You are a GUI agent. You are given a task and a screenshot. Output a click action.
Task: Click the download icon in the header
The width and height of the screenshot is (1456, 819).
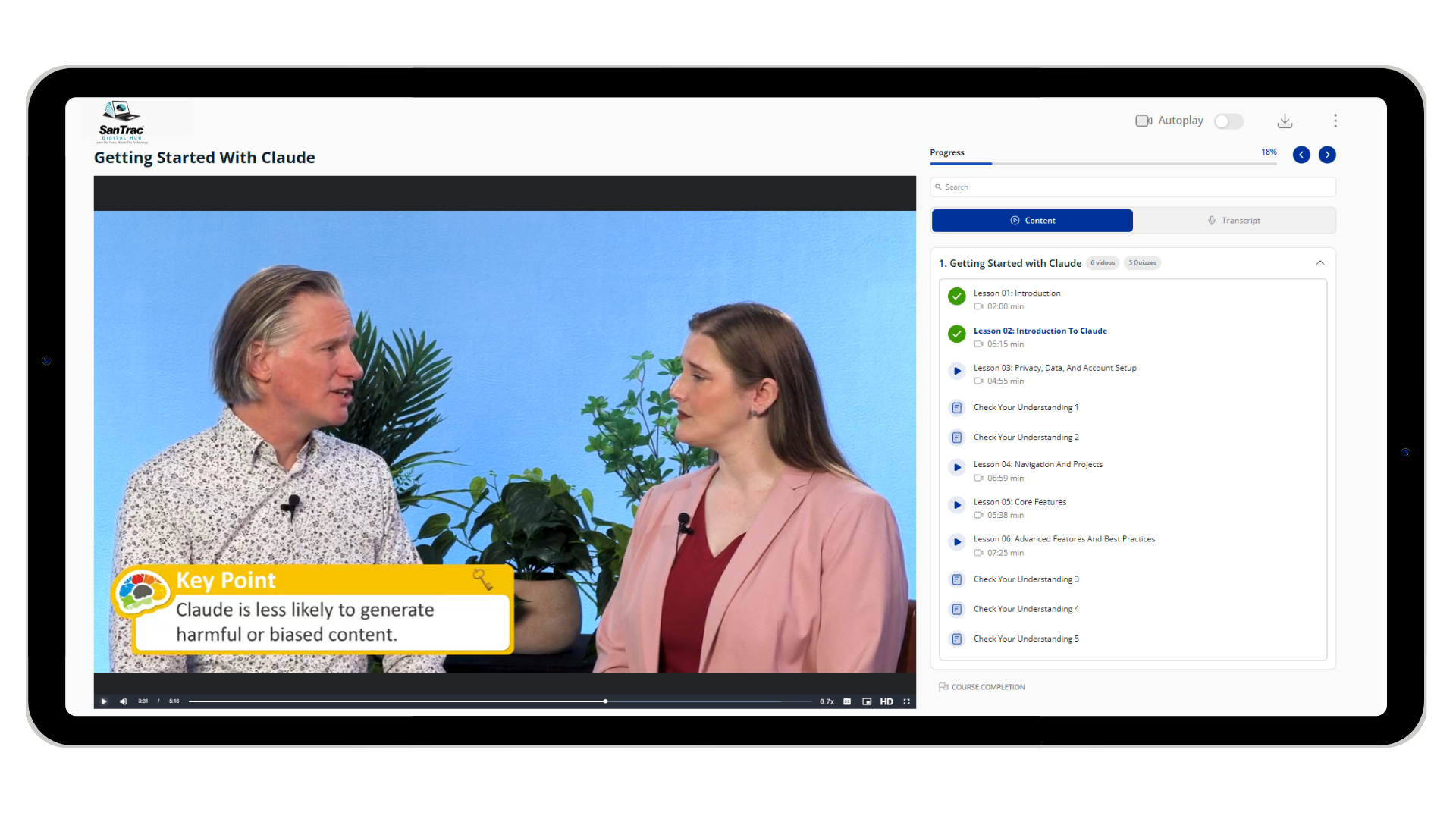point(1285,121)
